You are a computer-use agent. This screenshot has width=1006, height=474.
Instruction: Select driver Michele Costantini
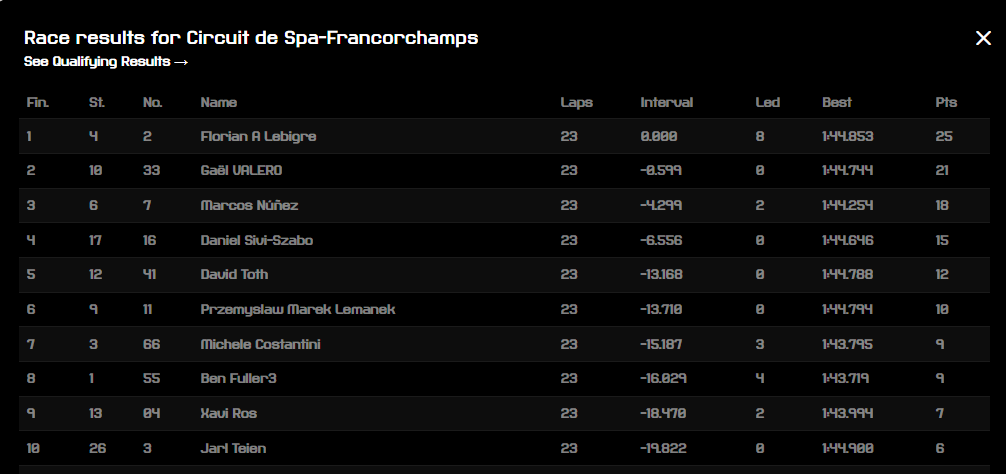pyautogui.click(x=260, y=344)
